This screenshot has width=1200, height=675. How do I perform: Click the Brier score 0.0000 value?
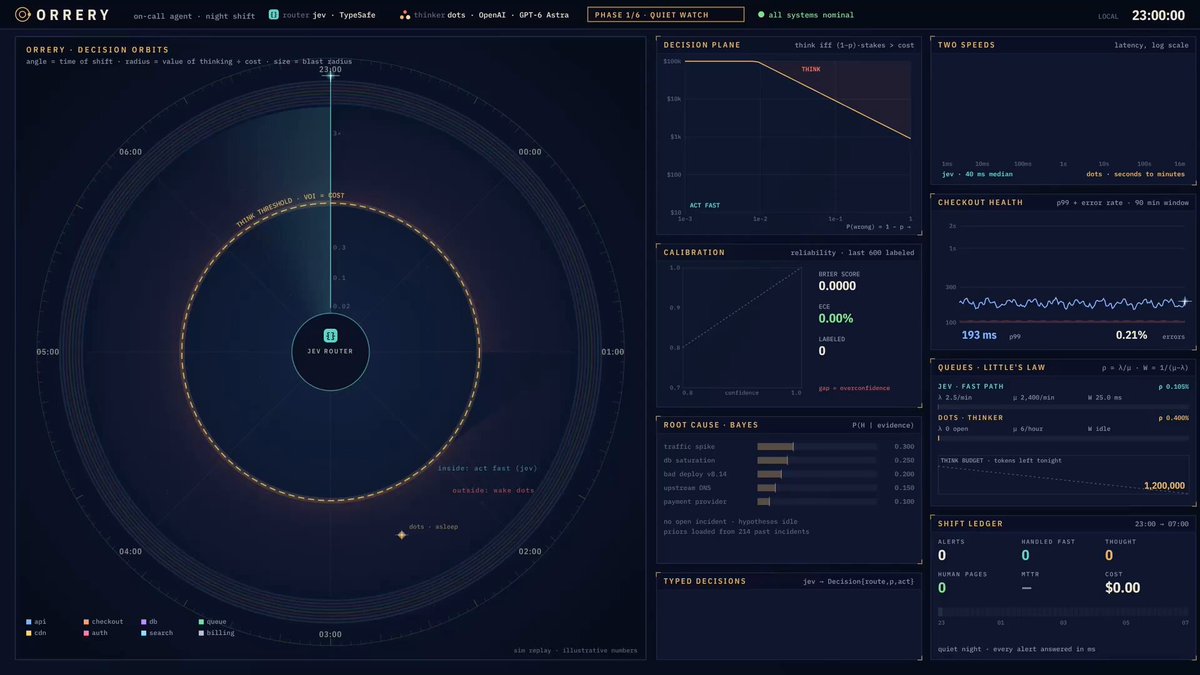[837, 286]
